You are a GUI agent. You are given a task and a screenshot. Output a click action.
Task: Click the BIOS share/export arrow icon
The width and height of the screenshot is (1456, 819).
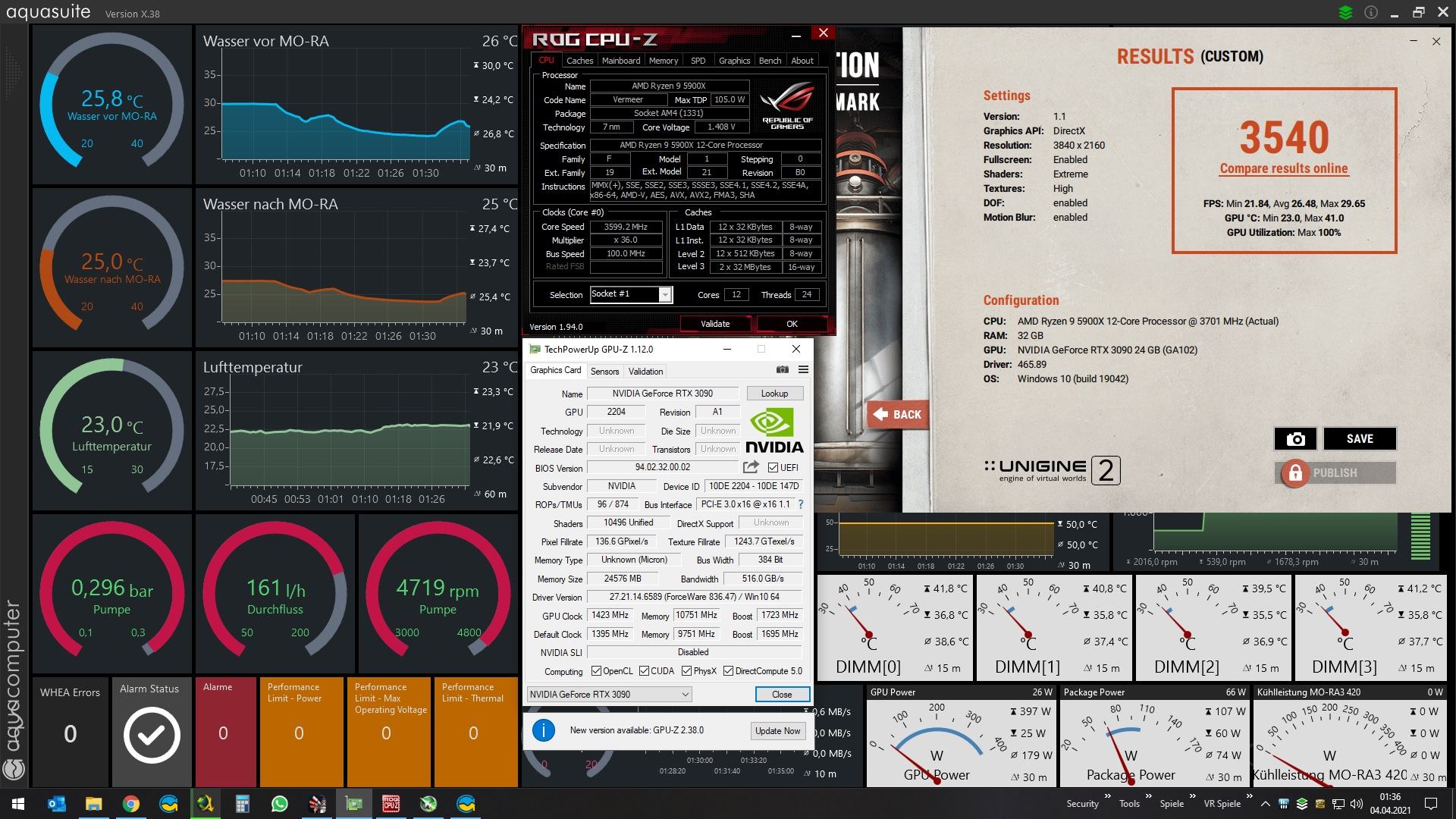point(751,467)
